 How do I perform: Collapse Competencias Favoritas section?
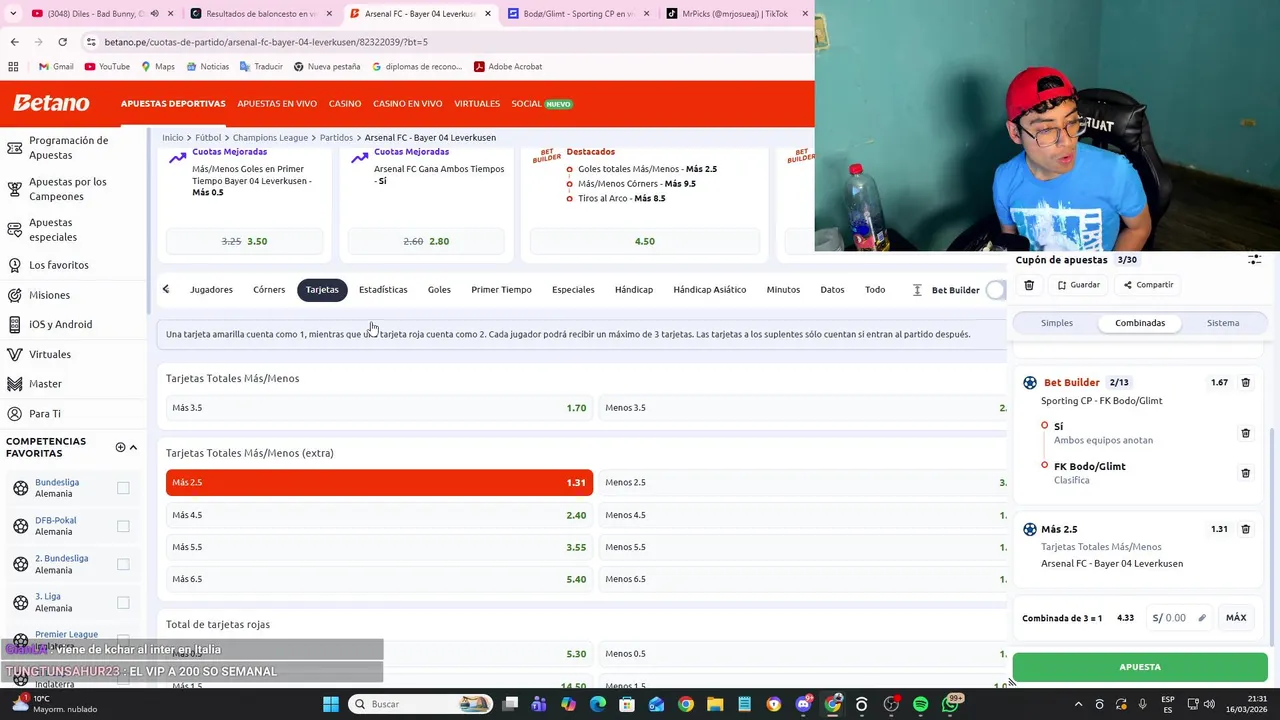(133, 447)
